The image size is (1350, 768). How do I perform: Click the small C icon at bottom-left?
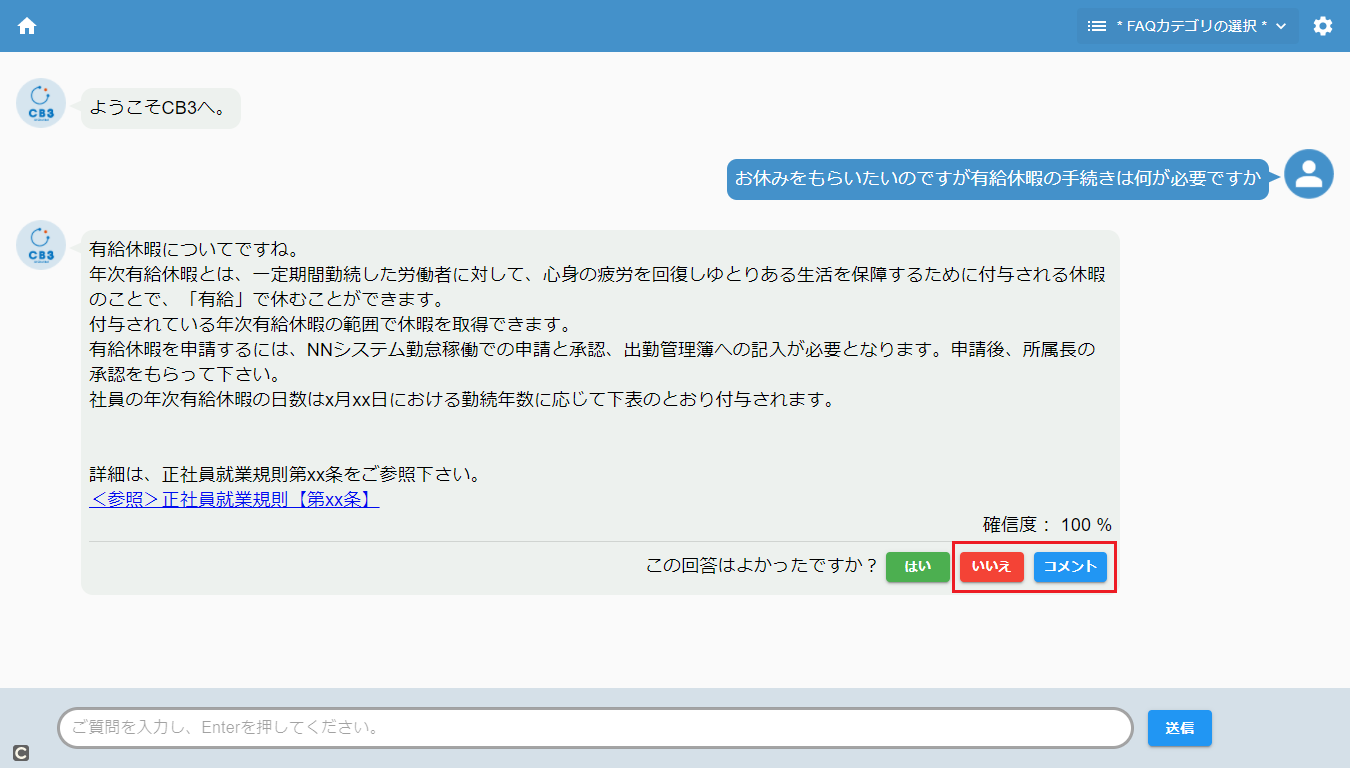(21, 753)
